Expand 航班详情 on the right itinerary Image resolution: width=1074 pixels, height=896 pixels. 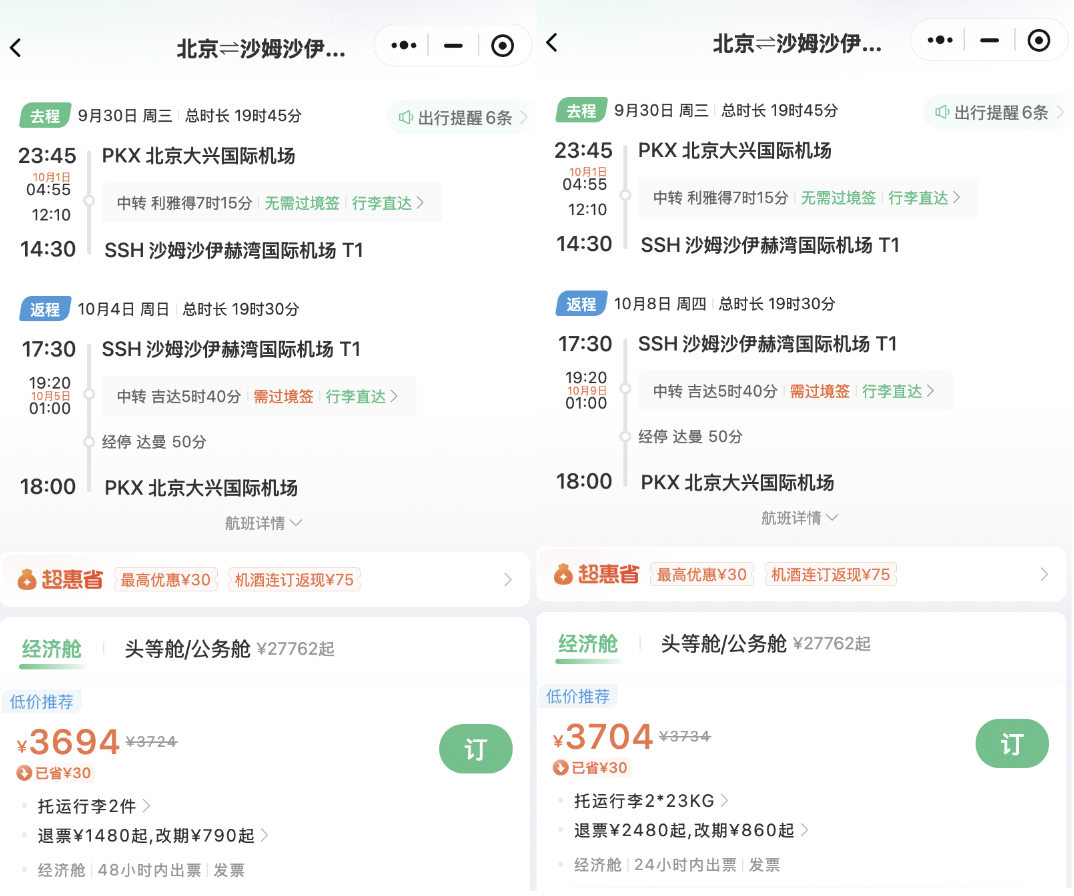(x=800, y=517)
